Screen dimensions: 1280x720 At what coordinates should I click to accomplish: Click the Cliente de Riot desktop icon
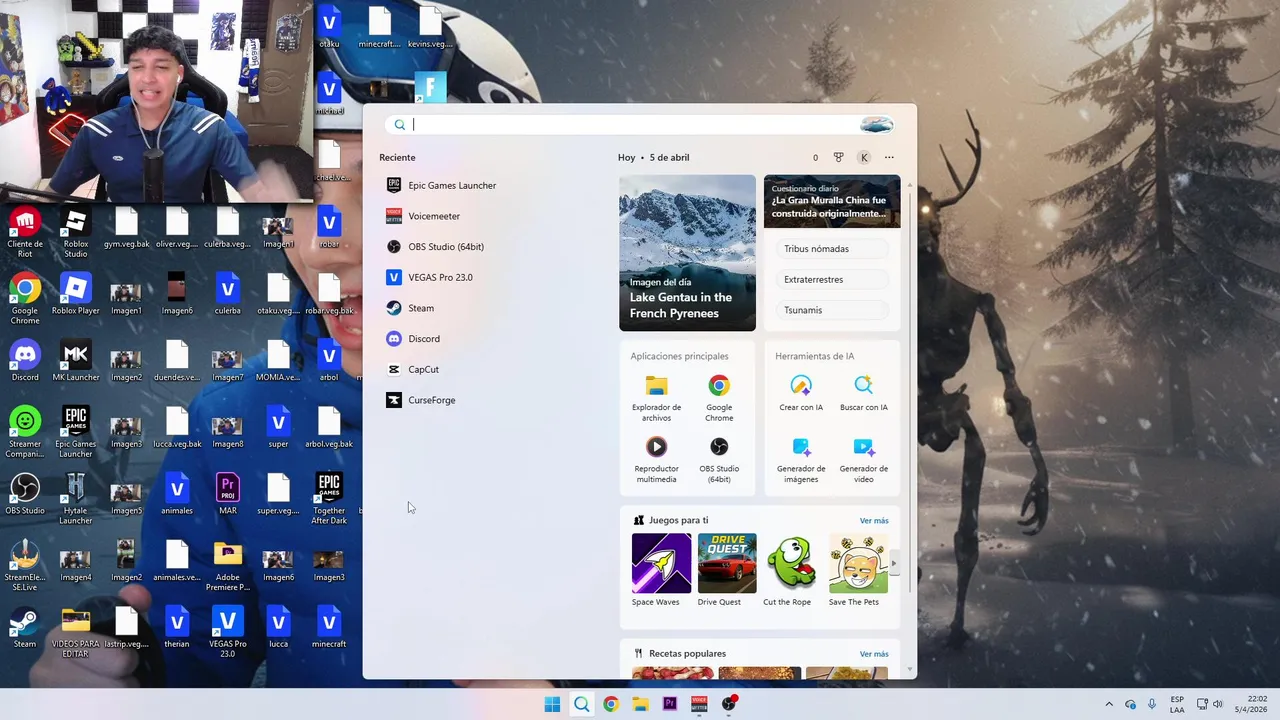[25, 231]
